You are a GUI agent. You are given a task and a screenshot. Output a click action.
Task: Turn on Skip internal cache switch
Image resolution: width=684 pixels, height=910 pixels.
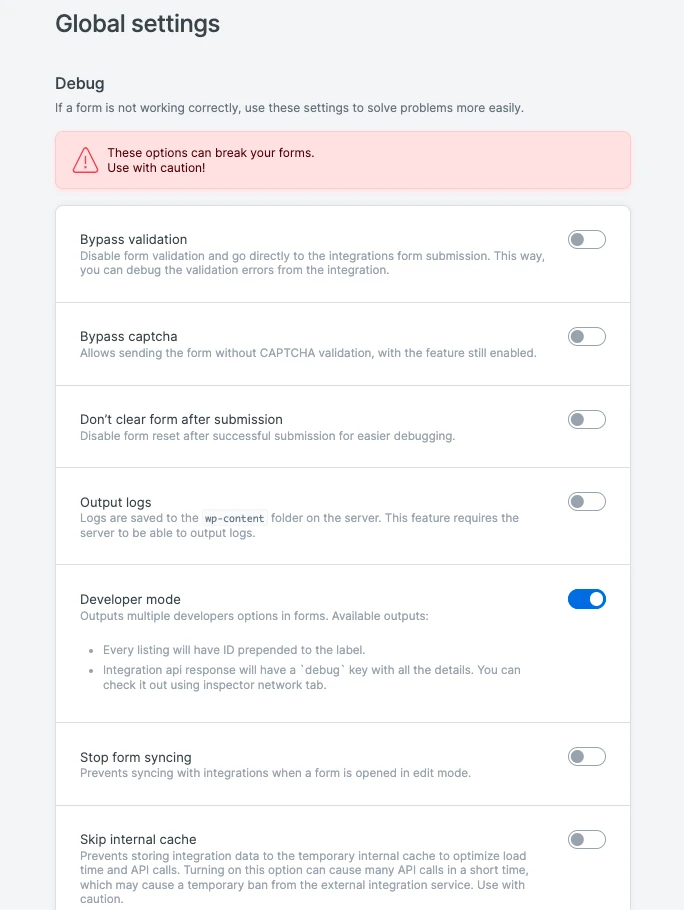(587, 840)
